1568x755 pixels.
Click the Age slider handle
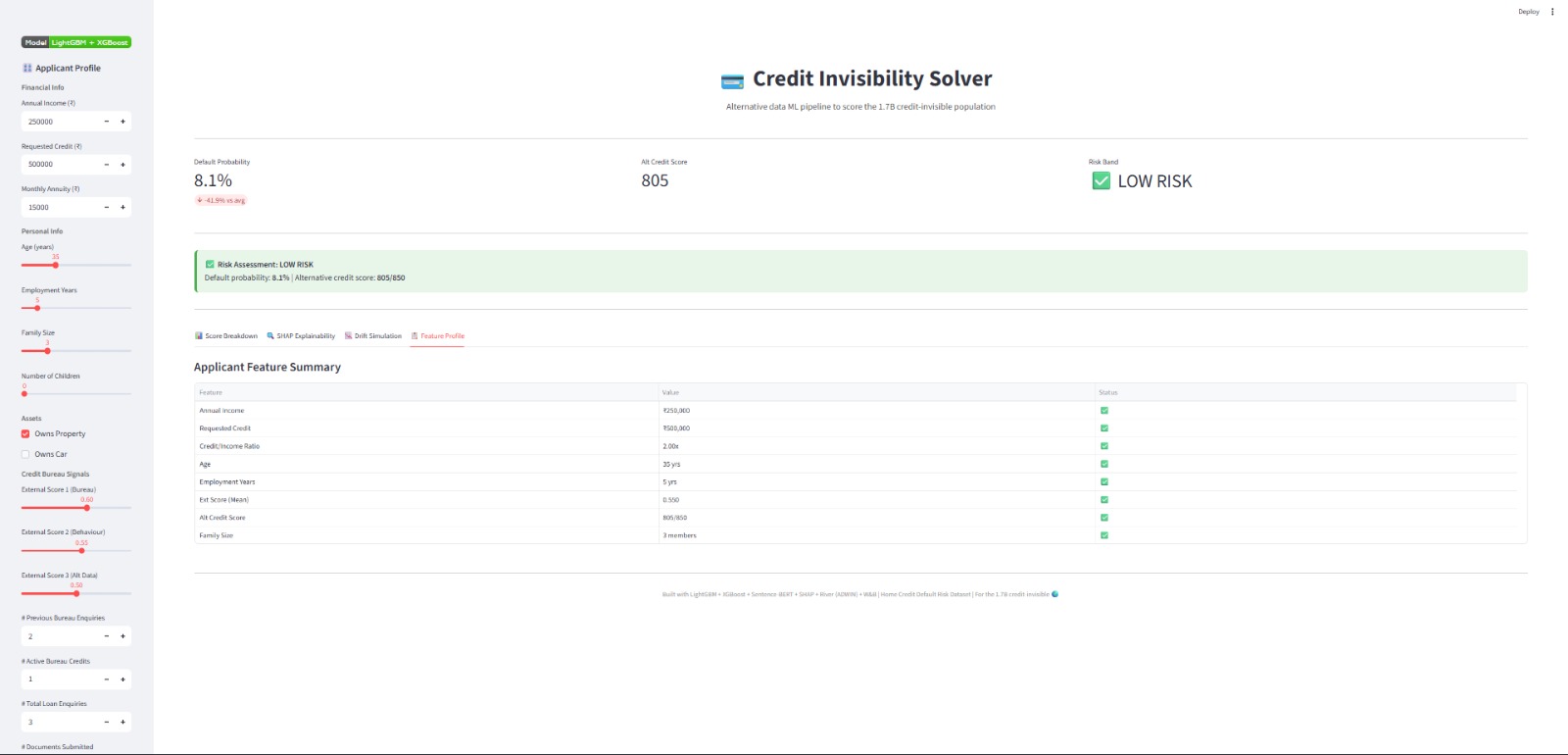pyautogui.click(x=56, y=265)
